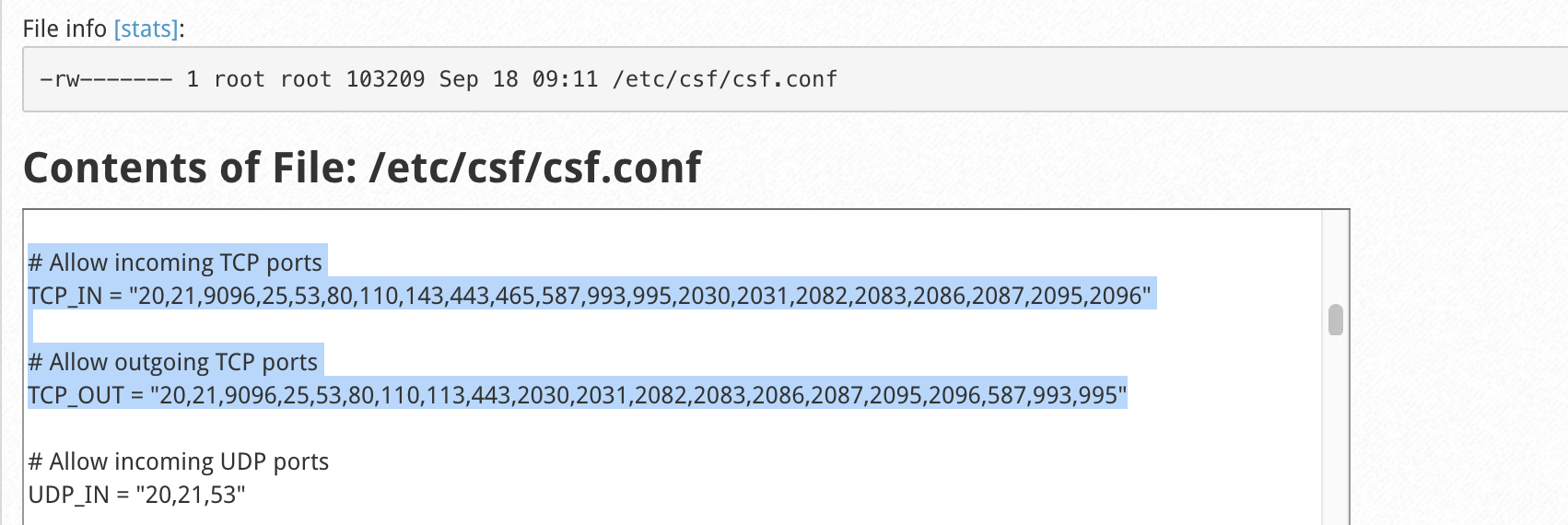Place cursor on the TCP_IN setting name
The height and width of the screenshot is (525, 1568).
65,296
